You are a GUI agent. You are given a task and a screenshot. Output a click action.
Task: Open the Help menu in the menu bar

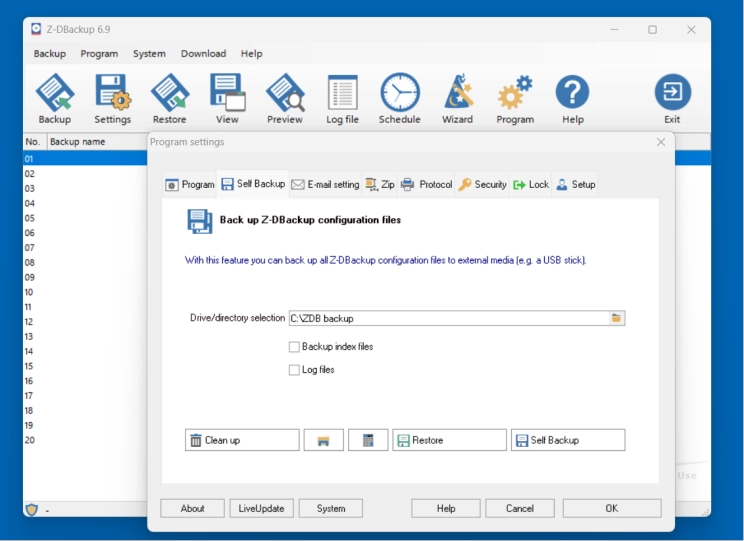point(251,54)
